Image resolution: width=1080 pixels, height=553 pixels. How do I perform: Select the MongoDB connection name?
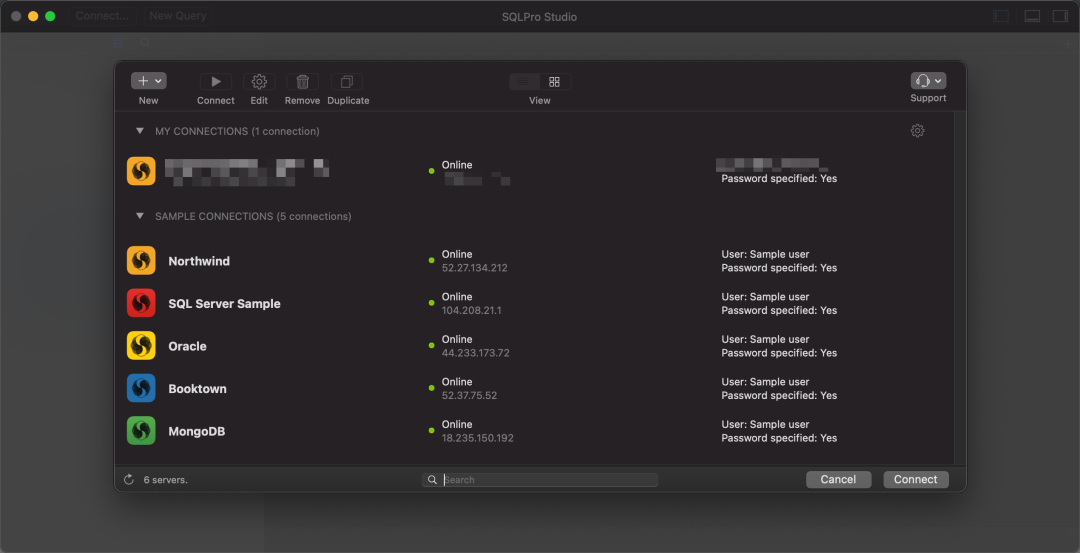tap(197, 432)
